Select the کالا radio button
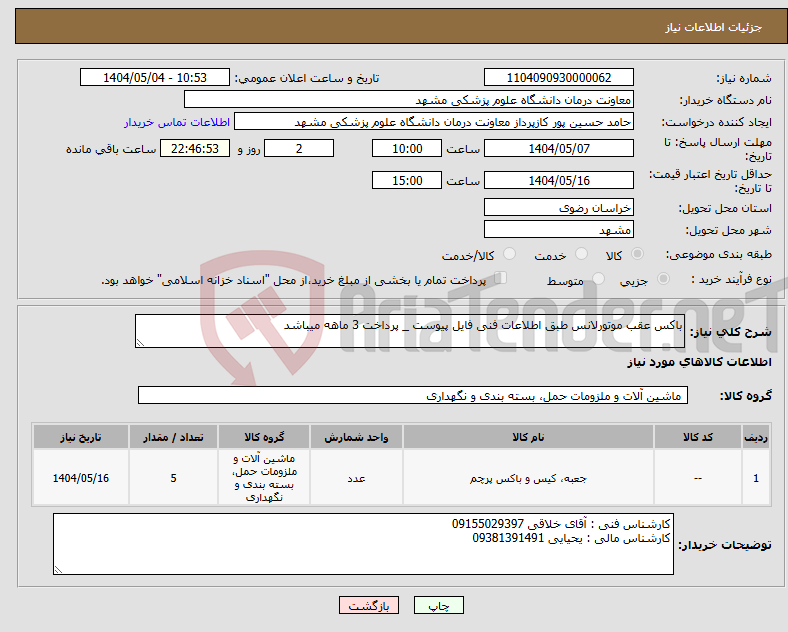Image resolution: width=788 pixels, height=632 pixels. pyautogui.click(x=637, y=254)
